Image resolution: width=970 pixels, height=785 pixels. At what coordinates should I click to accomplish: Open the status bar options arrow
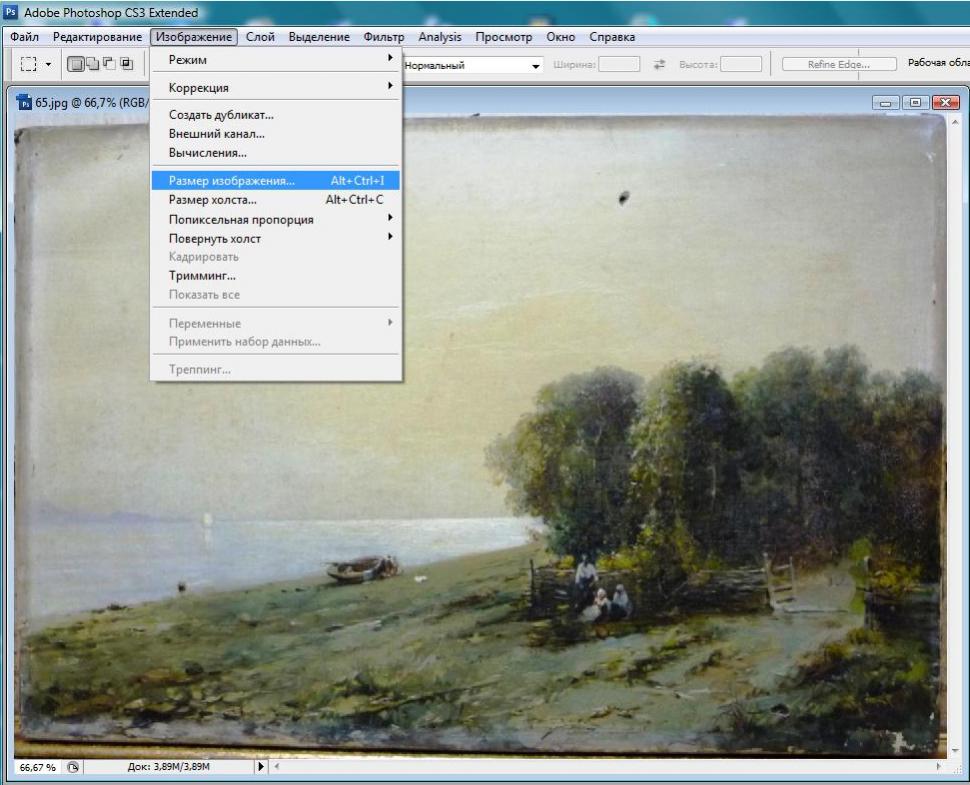[261, 767]
